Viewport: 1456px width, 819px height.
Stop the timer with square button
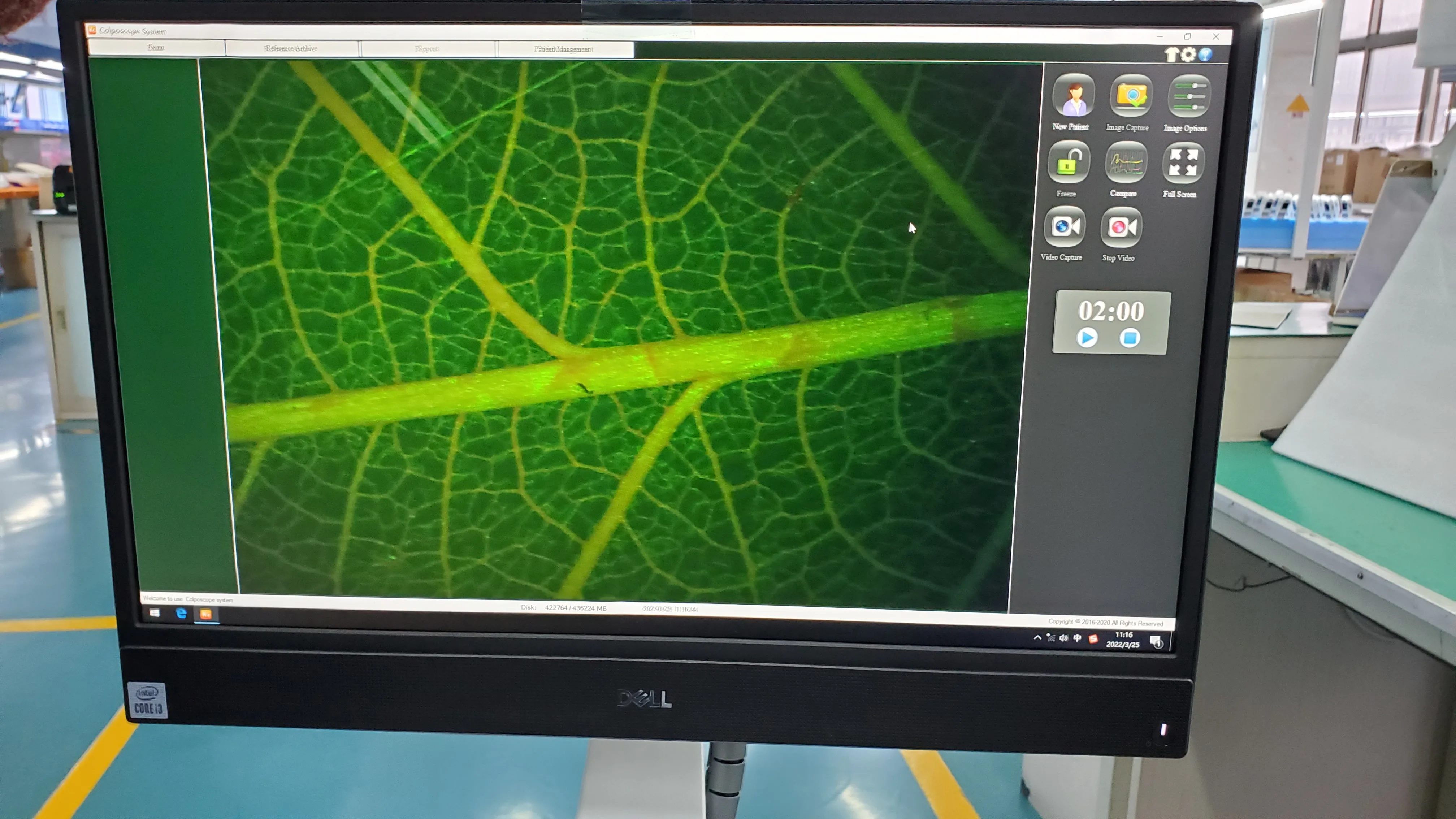pyautogui.click(x=1129, y=338)
